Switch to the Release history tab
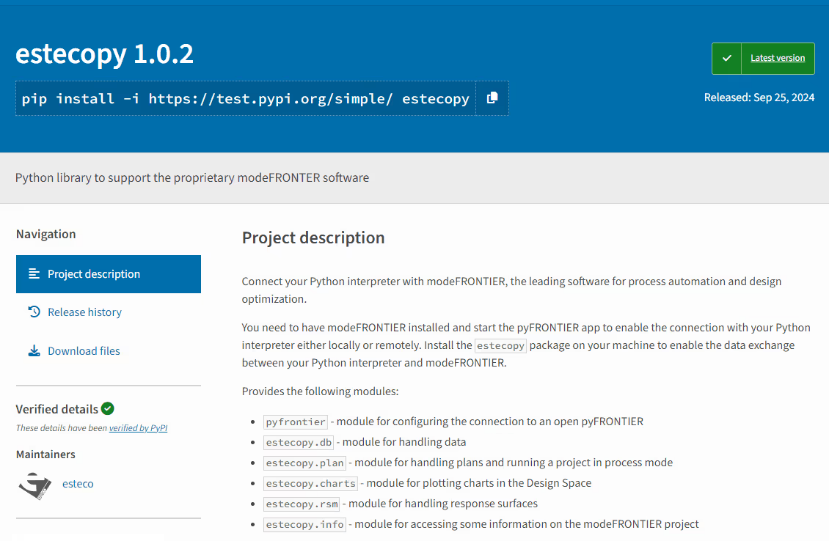830x542 pixels. [109, 312]
